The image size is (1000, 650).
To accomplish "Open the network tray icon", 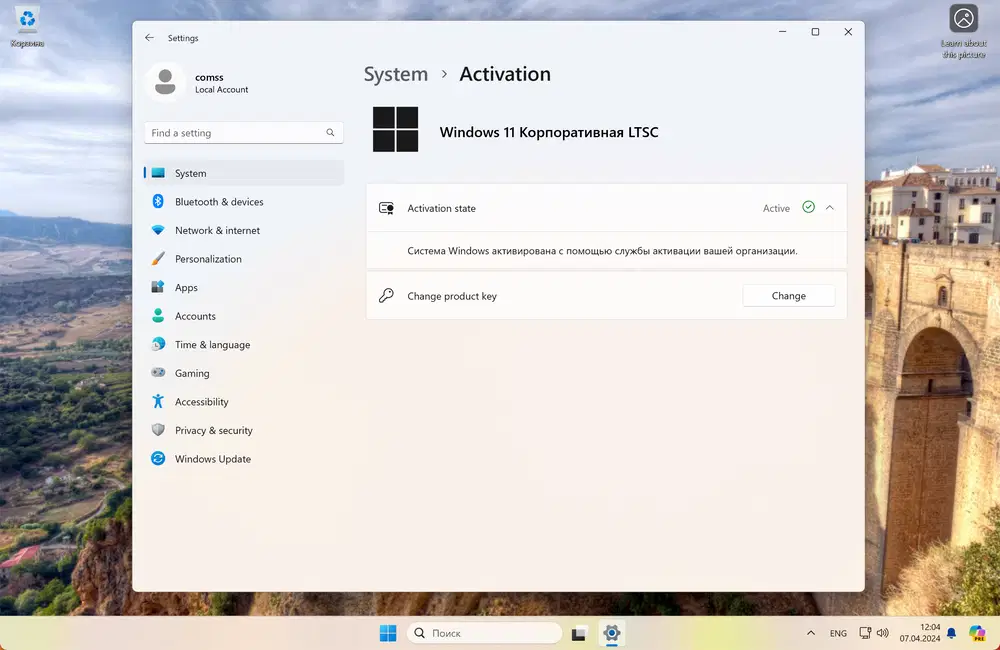I will (x=865, y=633).
